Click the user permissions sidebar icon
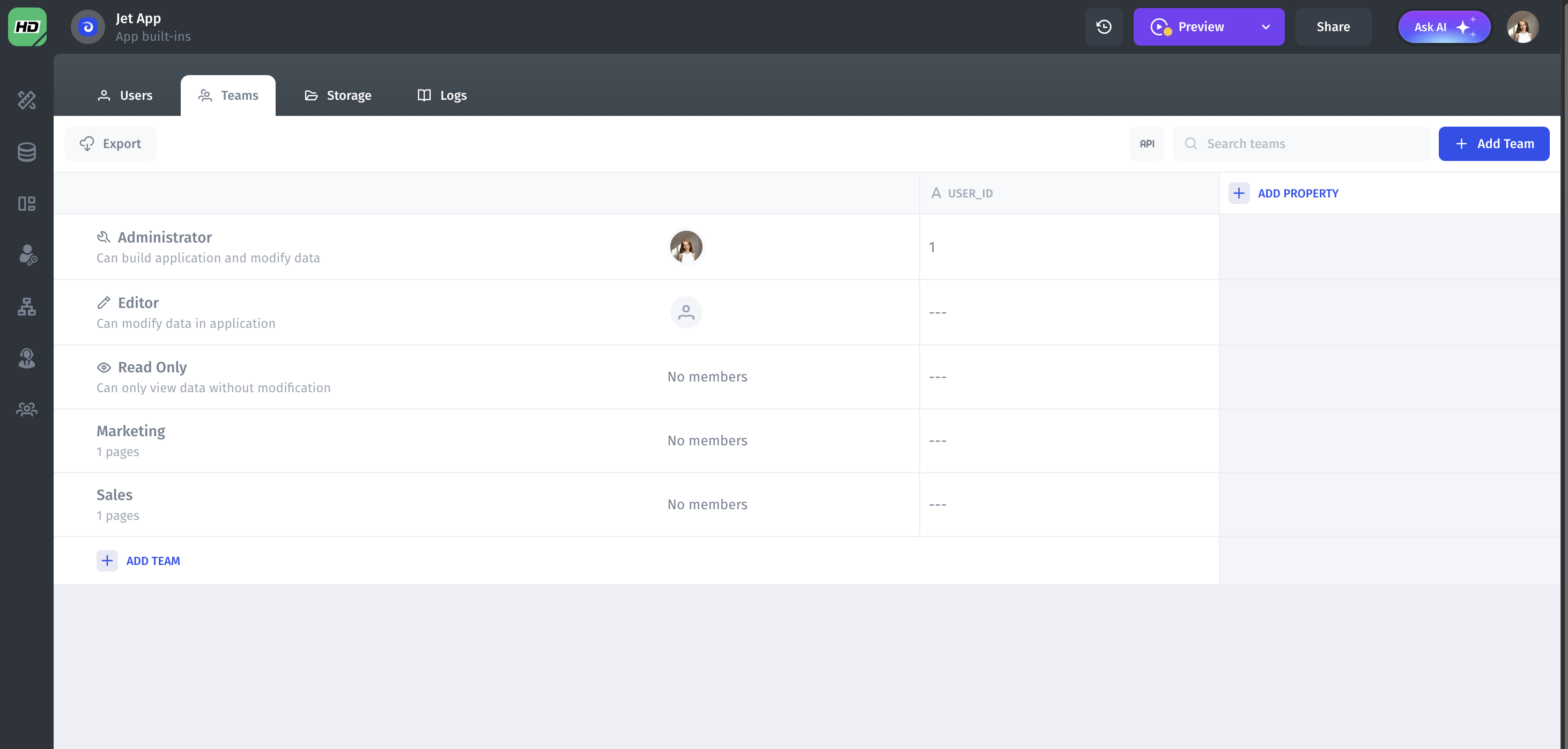The height and width of the screenshot is (749, 1568). tap(27, 254)
